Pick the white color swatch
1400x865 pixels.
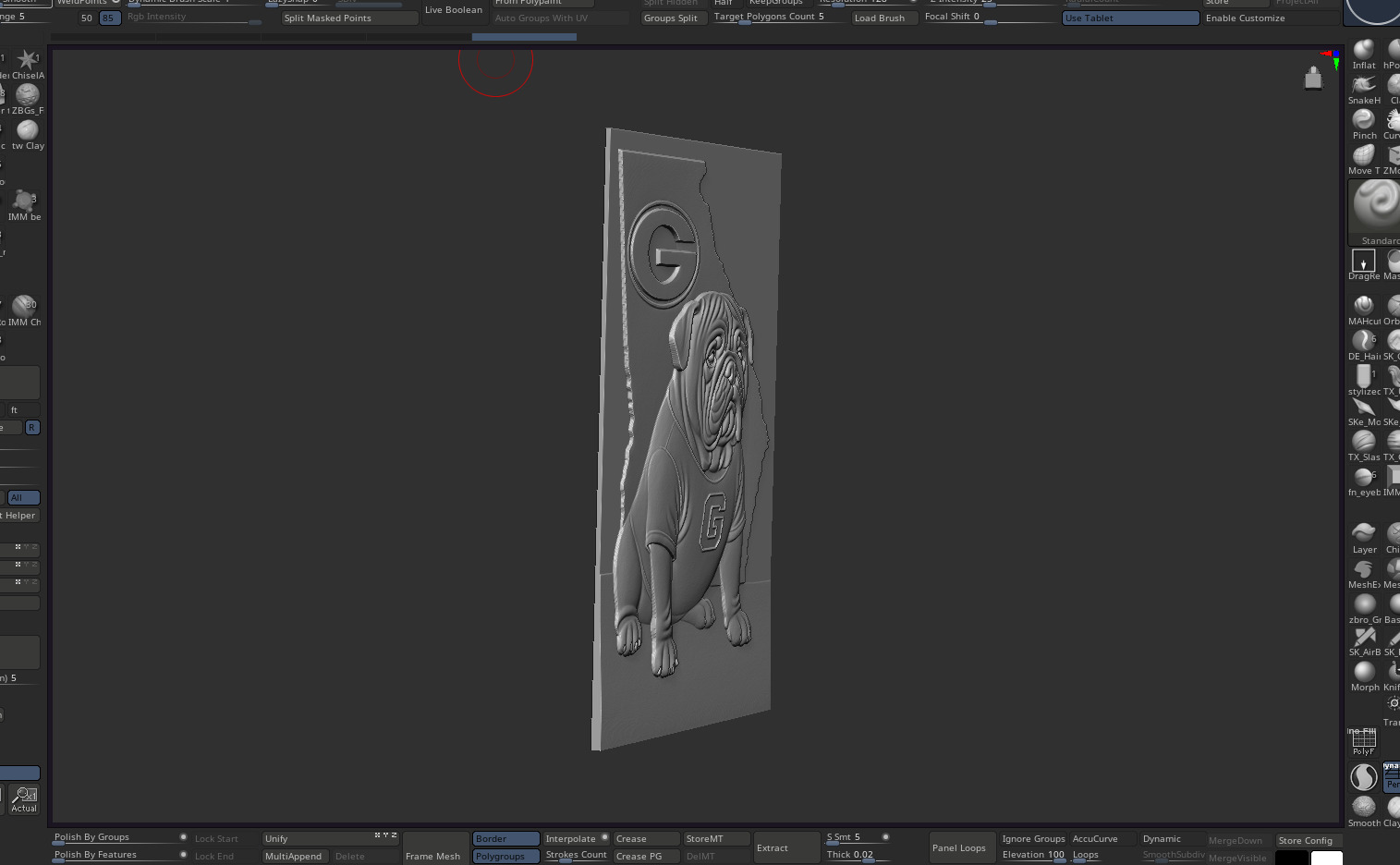tap(1326, 858)
